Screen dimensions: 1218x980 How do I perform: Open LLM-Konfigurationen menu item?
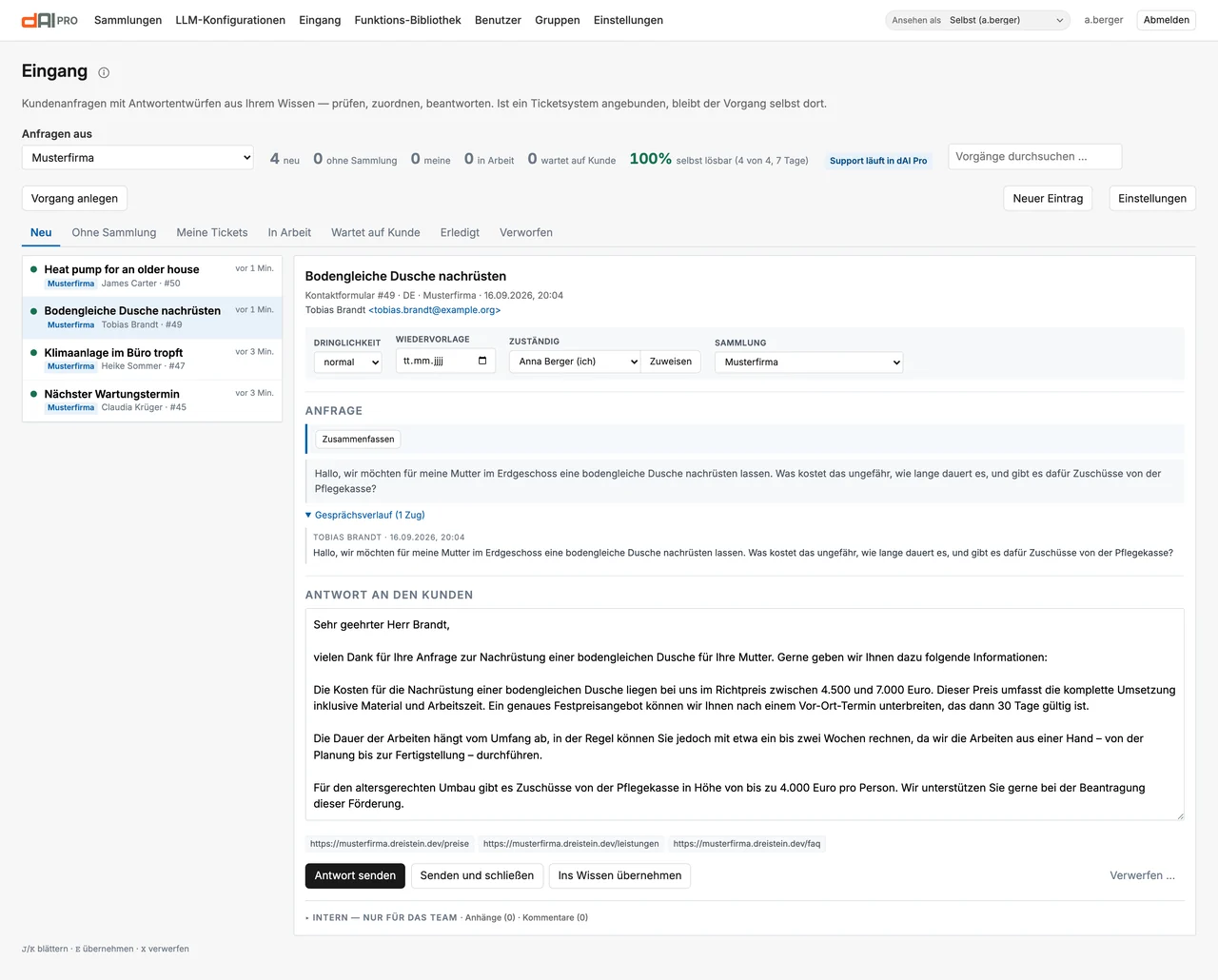pos(230,20)
